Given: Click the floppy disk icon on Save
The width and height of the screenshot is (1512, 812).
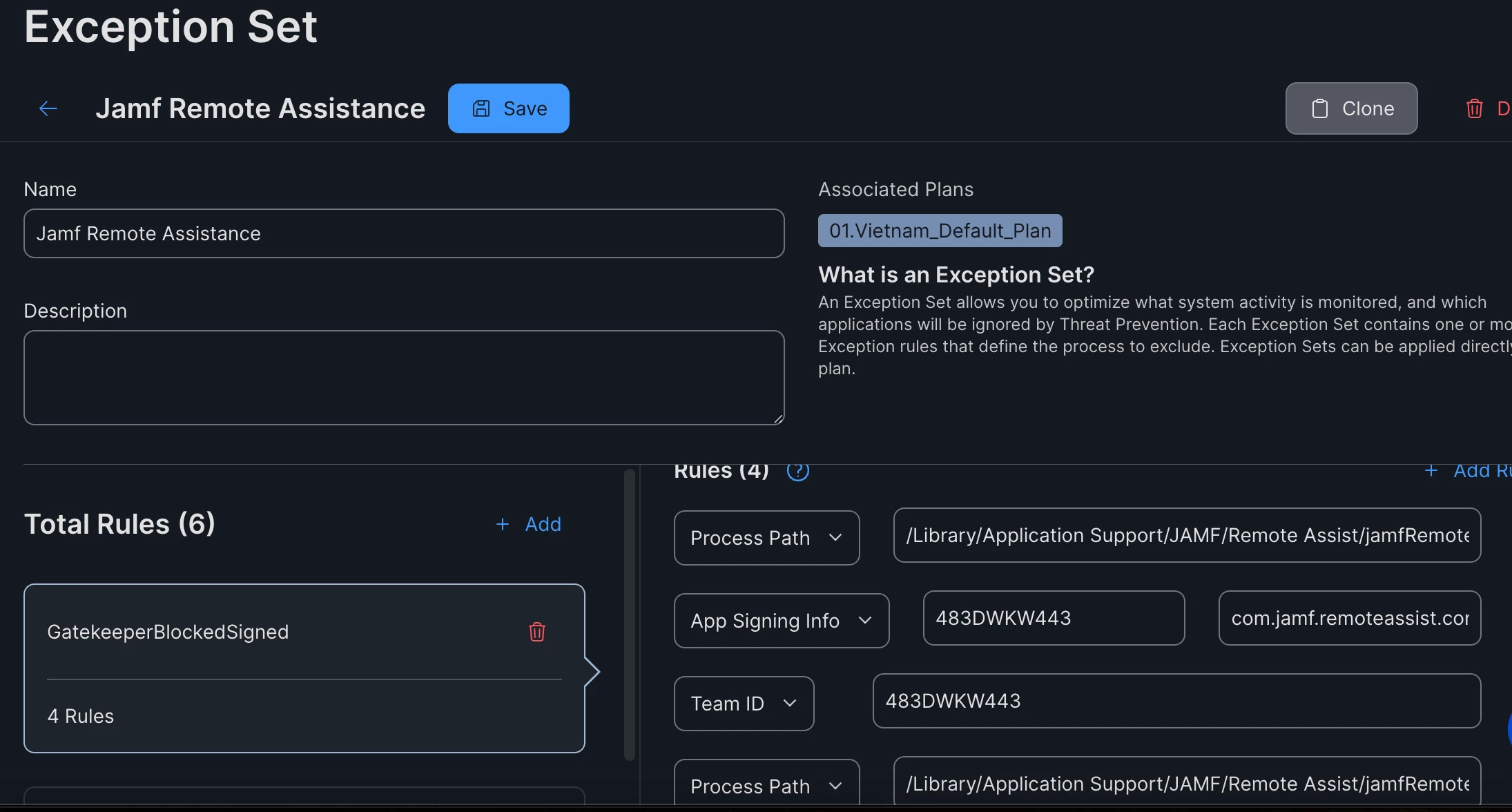Looking at the screenshot, I should (481, 108).
